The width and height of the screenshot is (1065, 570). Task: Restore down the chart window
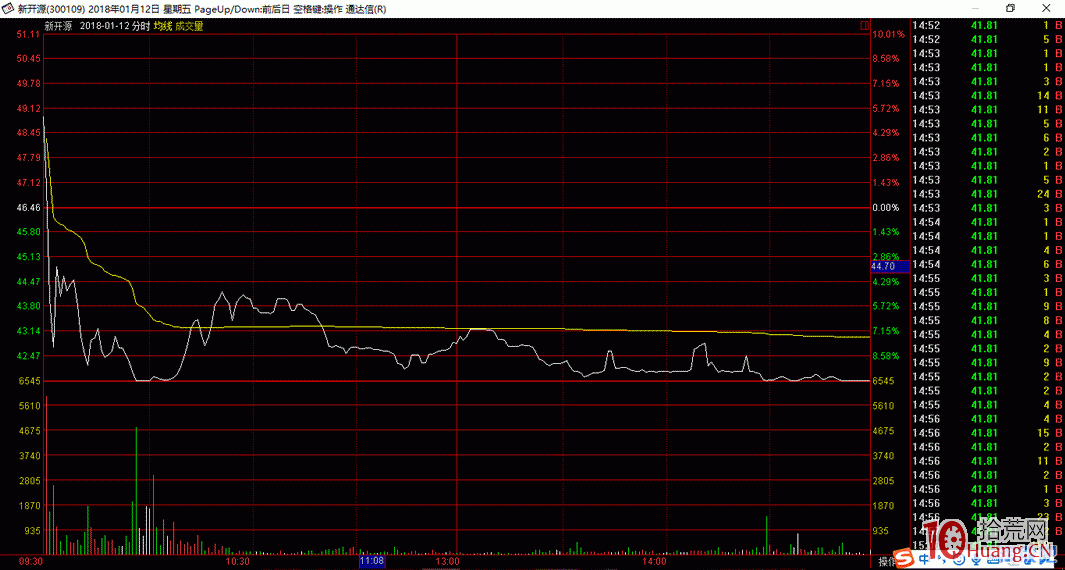coord(1011,7)
